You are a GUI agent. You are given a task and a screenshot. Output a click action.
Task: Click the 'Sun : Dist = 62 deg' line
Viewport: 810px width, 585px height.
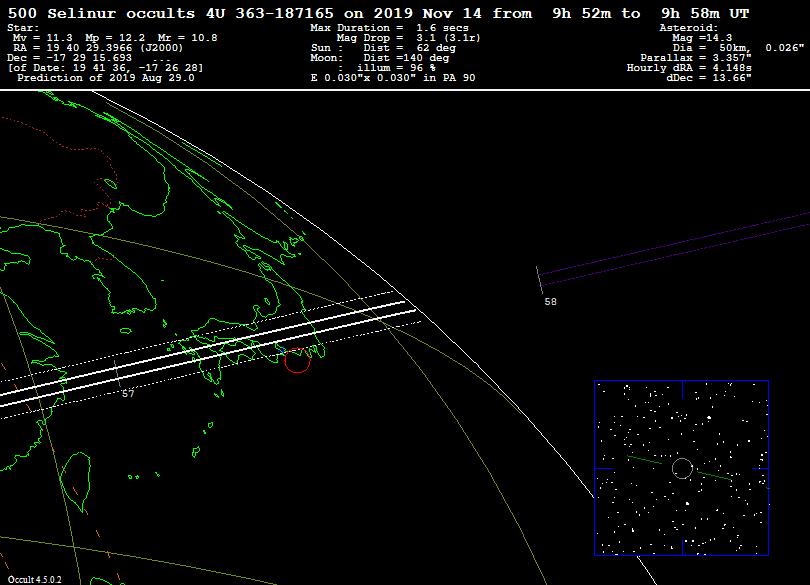coord(383,48)
